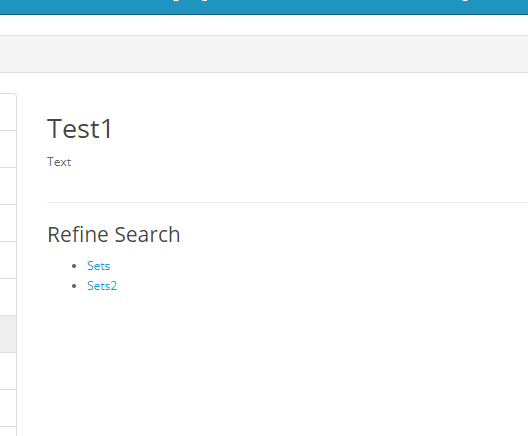Select the second sidebar list item
528x436 pixels.
(x=8, y=149)
